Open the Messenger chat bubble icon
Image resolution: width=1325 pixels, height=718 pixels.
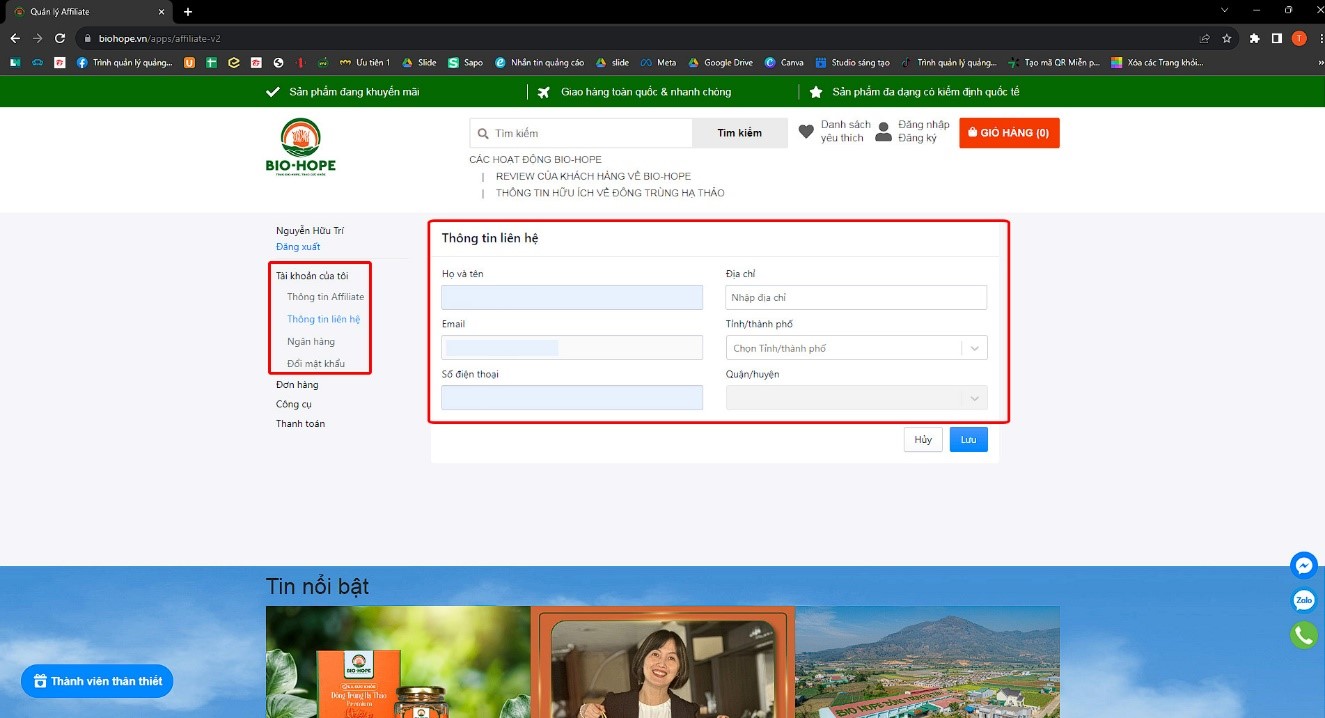tap(1303, 566)
